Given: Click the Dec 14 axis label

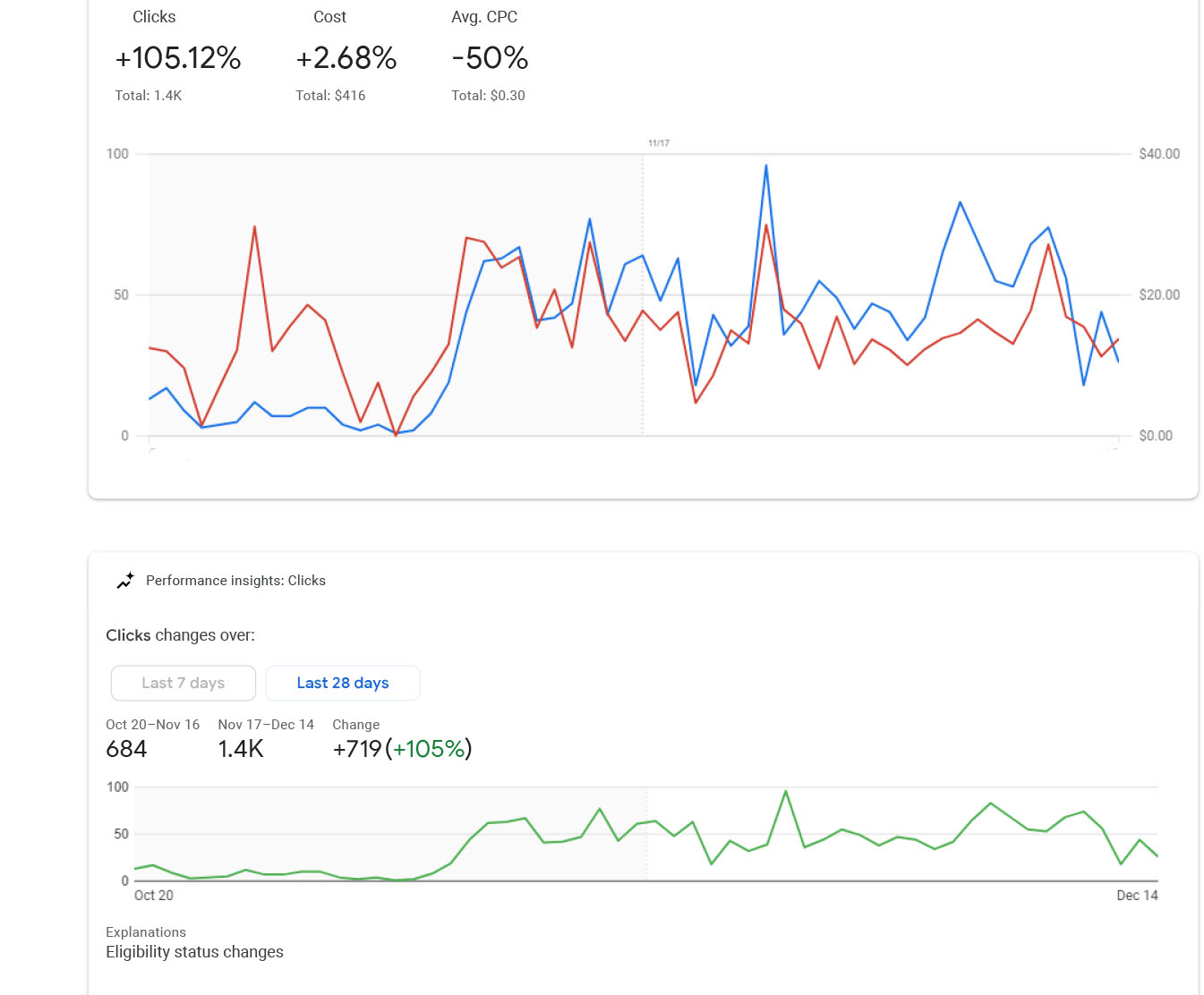Looking at the screenshot, I should (x=1137, y=896).
